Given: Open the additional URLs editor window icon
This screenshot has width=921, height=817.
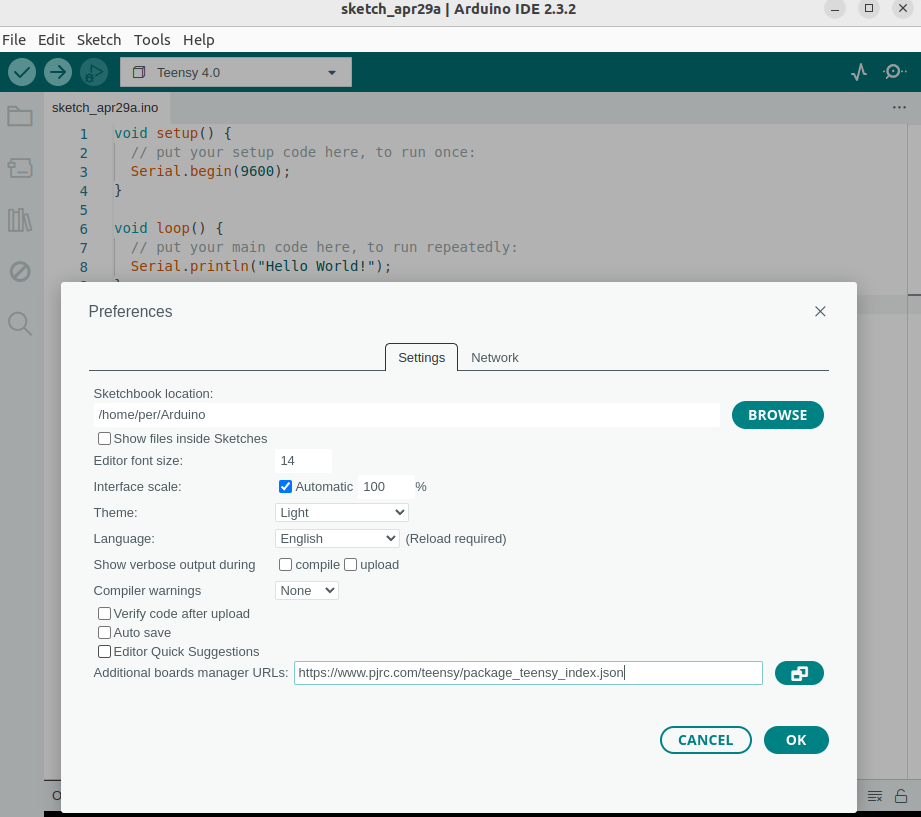Looking at the screenshot, I should [799, 673].
